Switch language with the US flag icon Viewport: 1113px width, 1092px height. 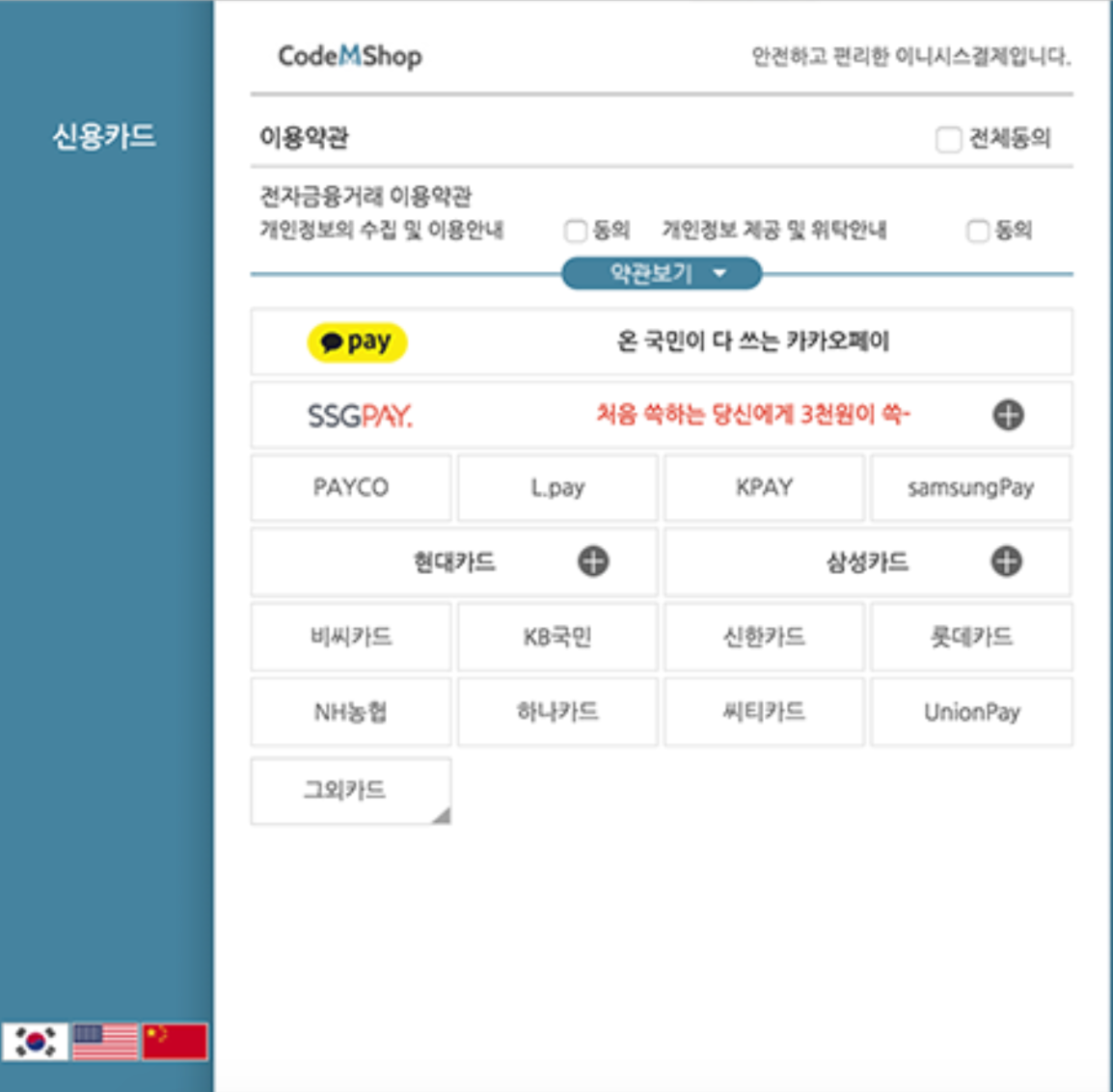tap(105, 1042)
